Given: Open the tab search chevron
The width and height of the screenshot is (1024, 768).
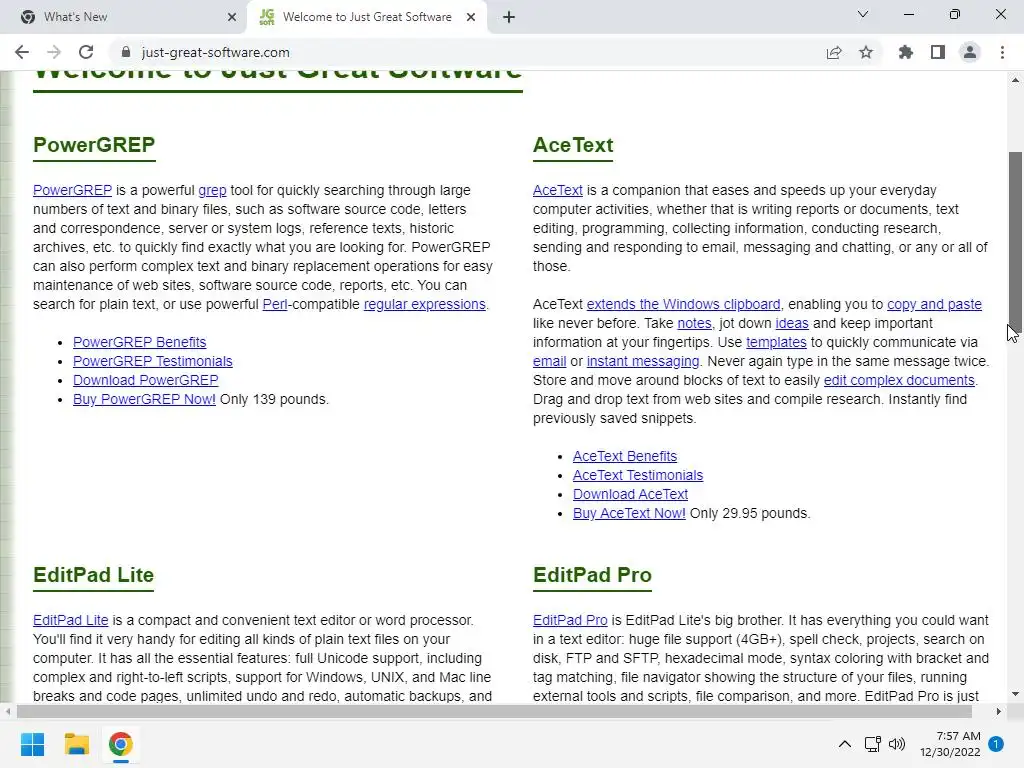Looking at the screenshot, I should coord(863,14).
